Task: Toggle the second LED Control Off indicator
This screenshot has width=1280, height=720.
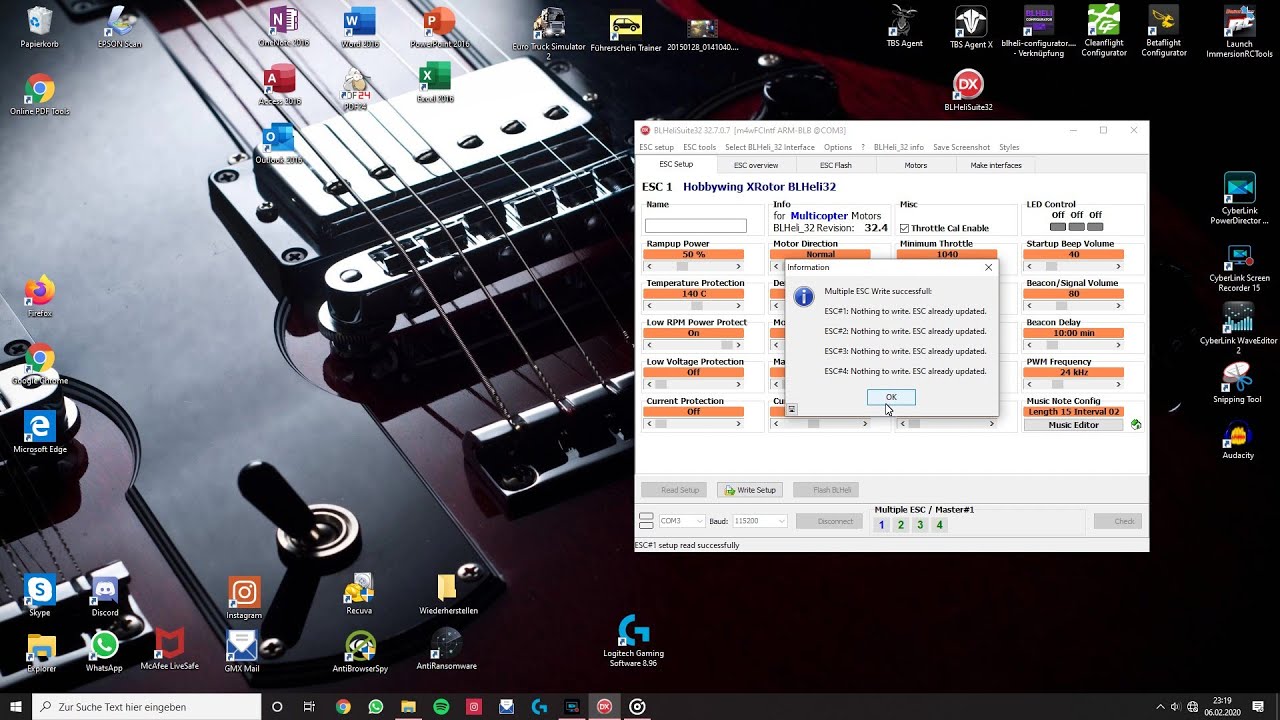Action: [1077, 227]
